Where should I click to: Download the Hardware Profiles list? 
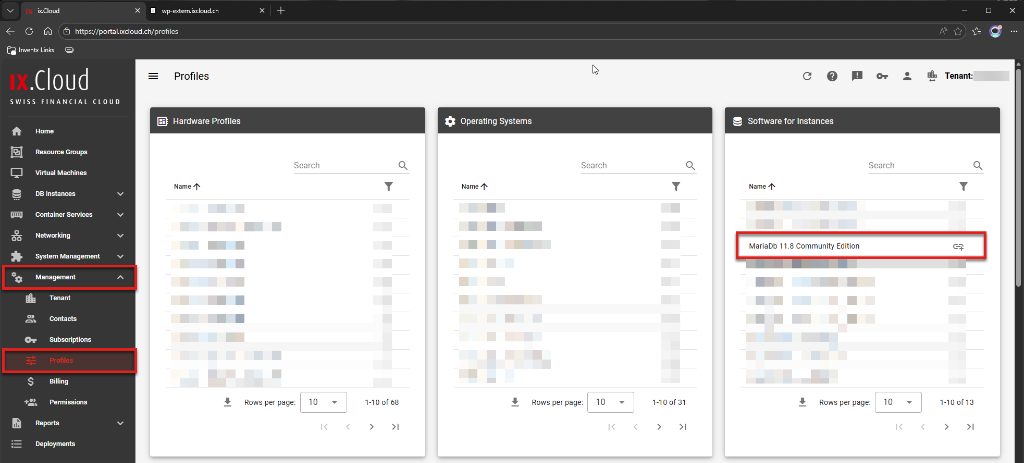coord(228,402)
